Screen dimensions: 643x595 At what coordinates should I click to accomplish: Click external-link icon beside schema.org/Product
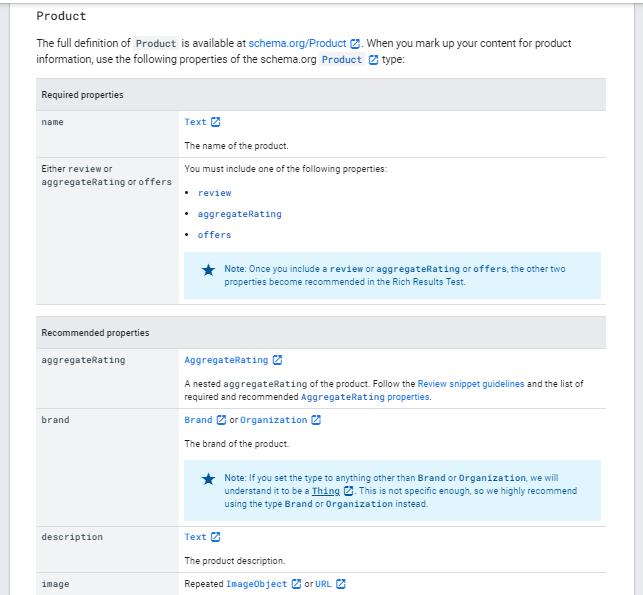point(355,44)
